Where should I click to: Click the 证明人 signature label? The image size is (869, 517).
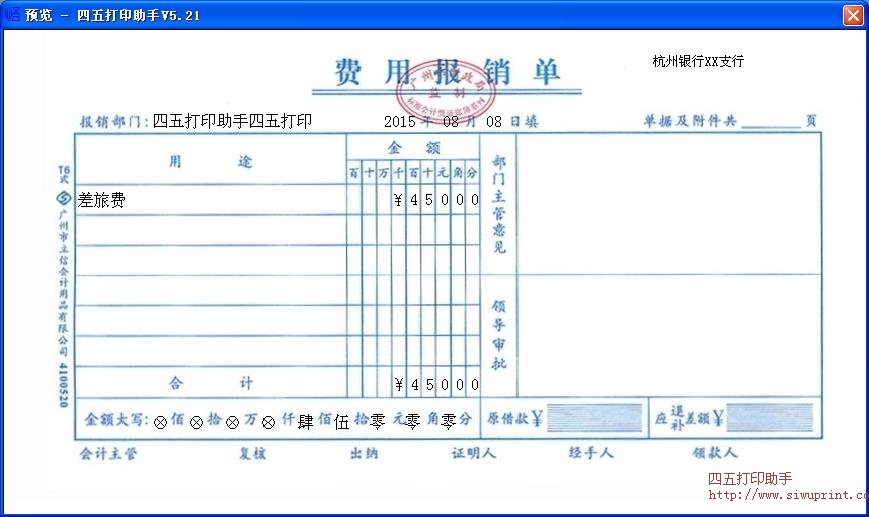[x=474, y=453]
